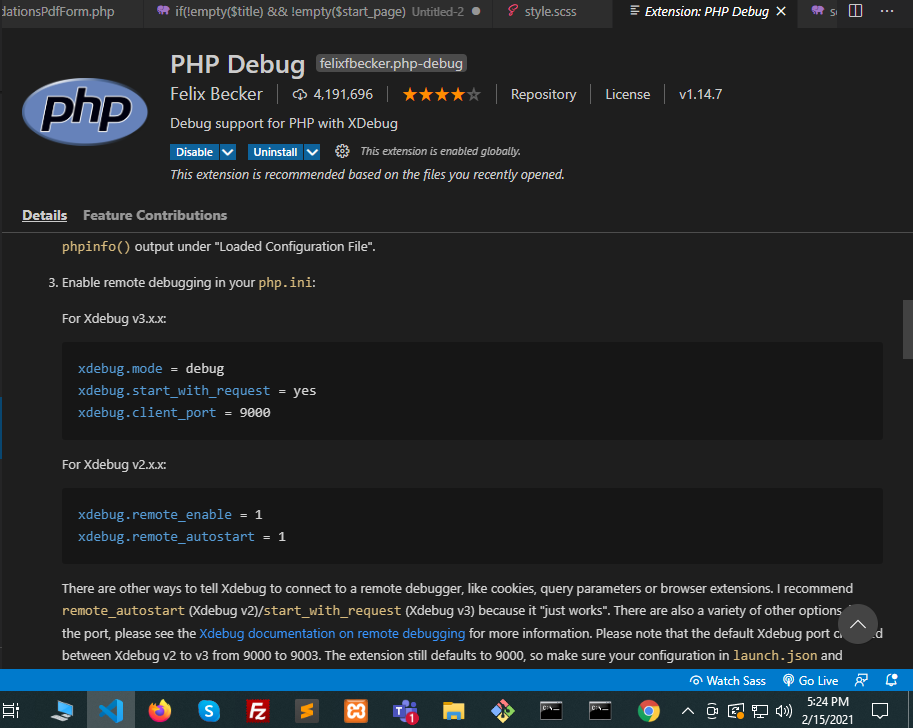The width and height of the screenshot is (913, 728).
Task: Click the download count cloud icon
Action: 299,94
